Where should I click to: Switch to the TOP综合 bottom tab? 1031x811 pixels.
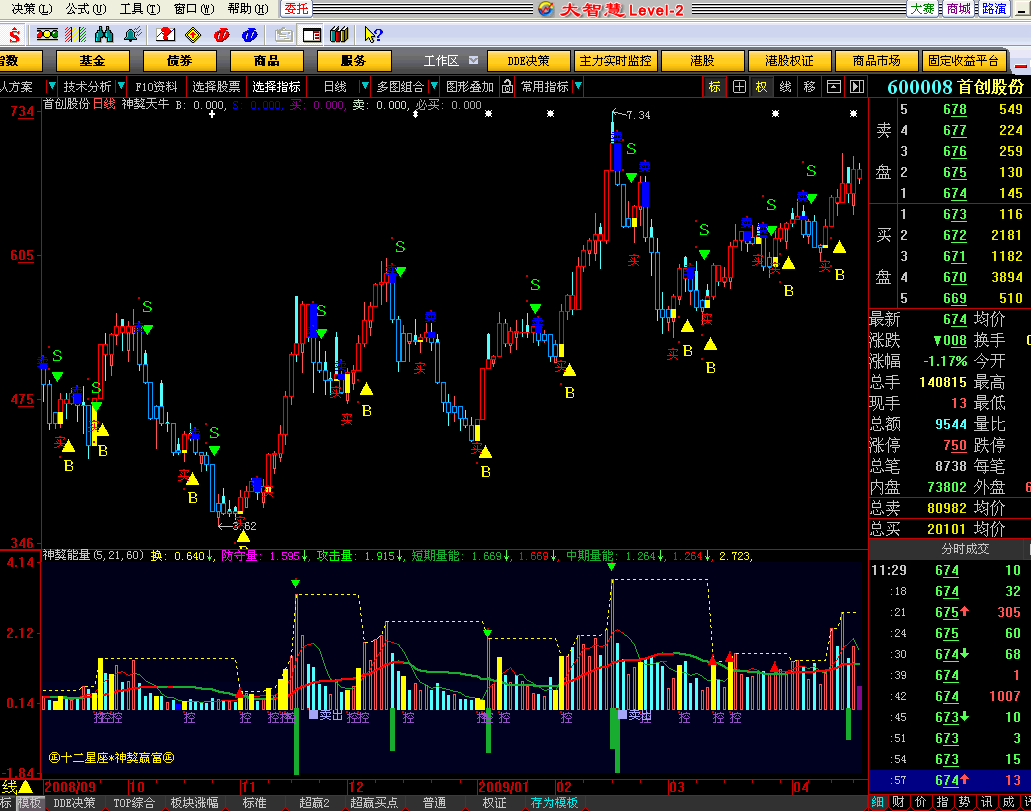pyautogui.click(x=134, y=803)
